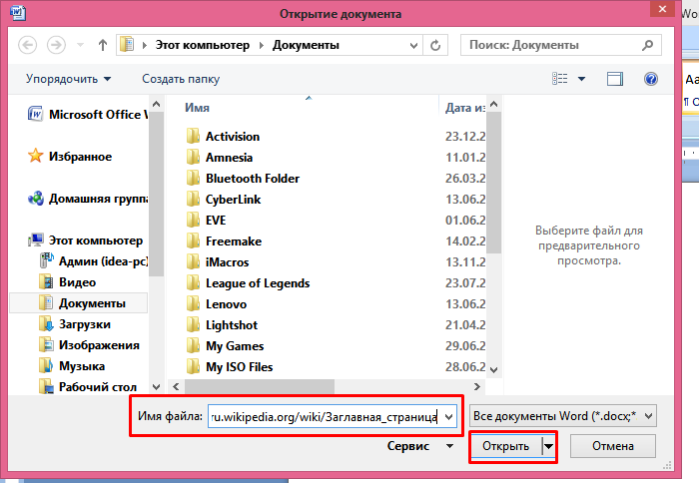This screenshot has height=483, width=699.
Task: Open Домашняя группа in navigation pane
Action: [88, 198]
